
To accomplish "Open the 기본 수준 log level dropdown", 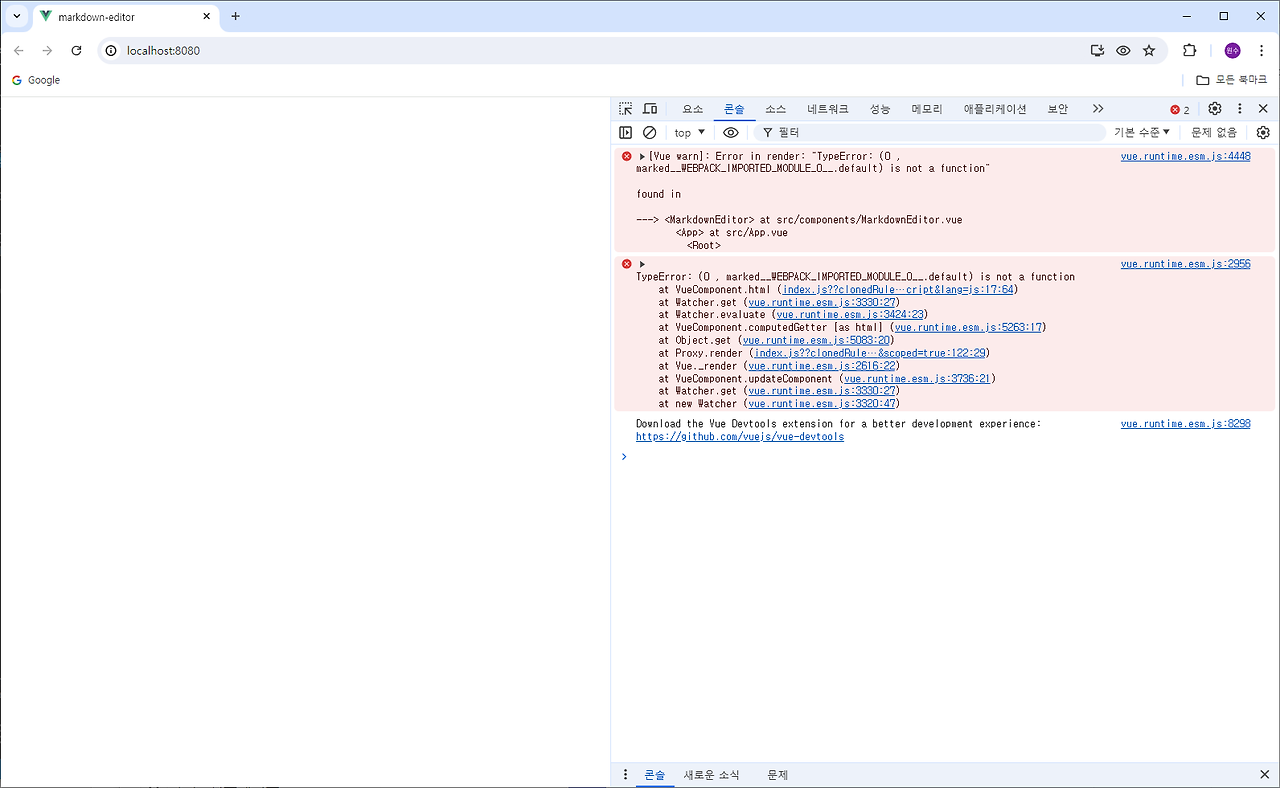I will 1142,132.
